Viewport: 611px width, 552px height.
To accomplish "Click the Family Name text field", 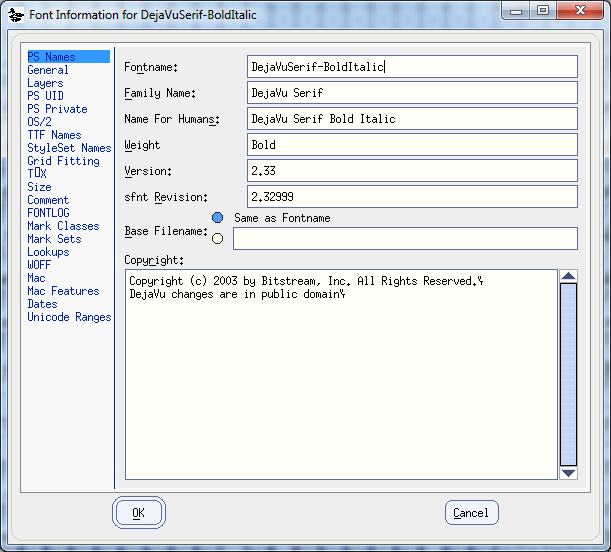I will point(412,93).
